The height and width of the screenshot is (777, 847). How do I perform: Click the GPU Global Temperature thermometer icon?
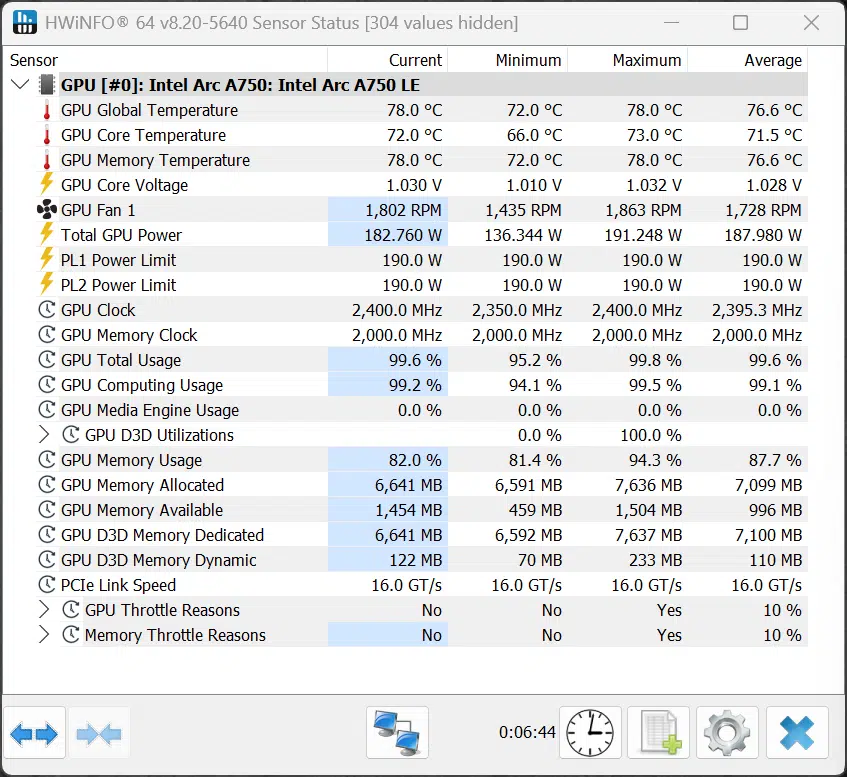47,110
